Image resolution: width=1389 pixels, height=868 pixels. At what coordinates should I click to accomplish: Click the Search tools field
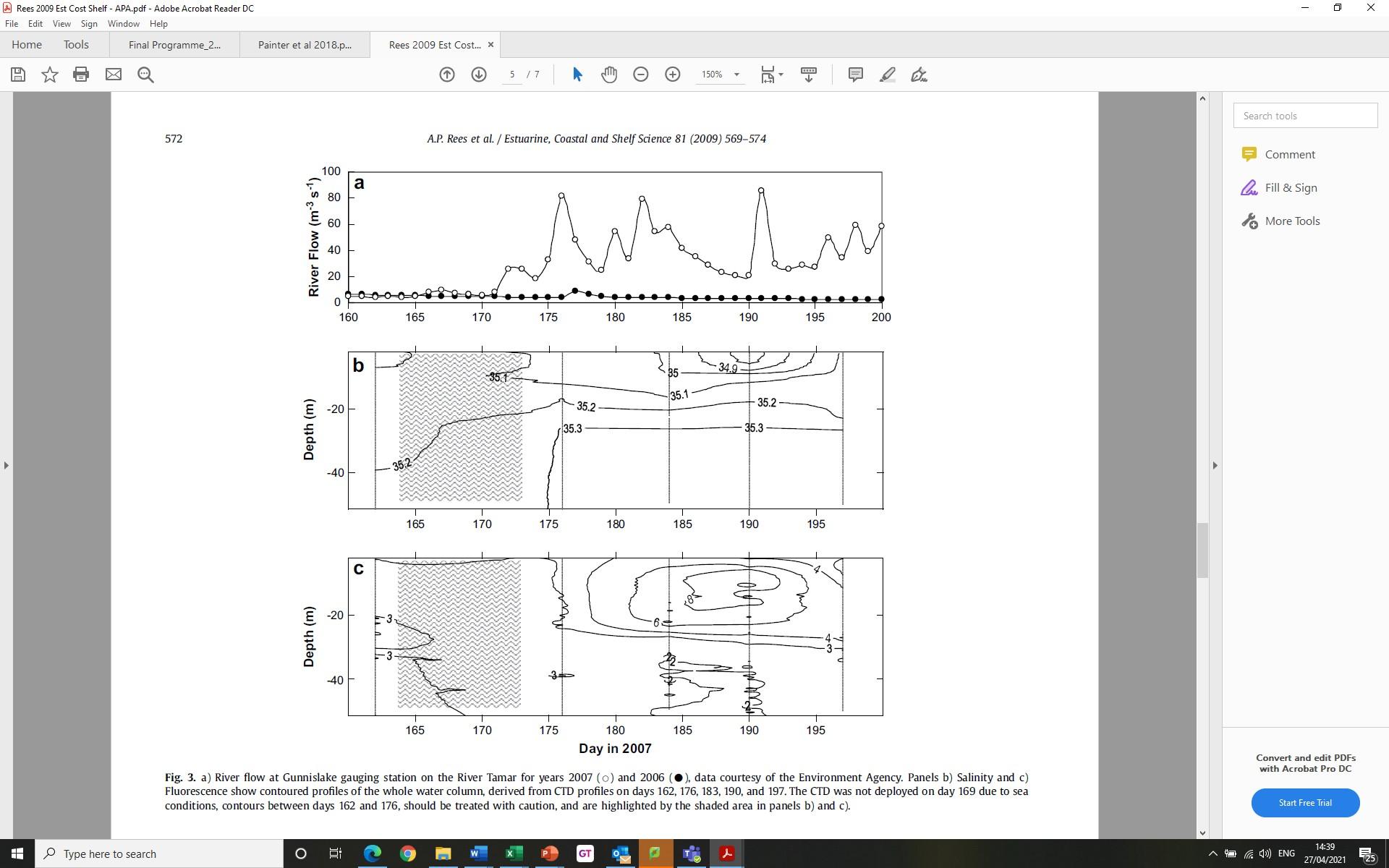pos(1304,116)
